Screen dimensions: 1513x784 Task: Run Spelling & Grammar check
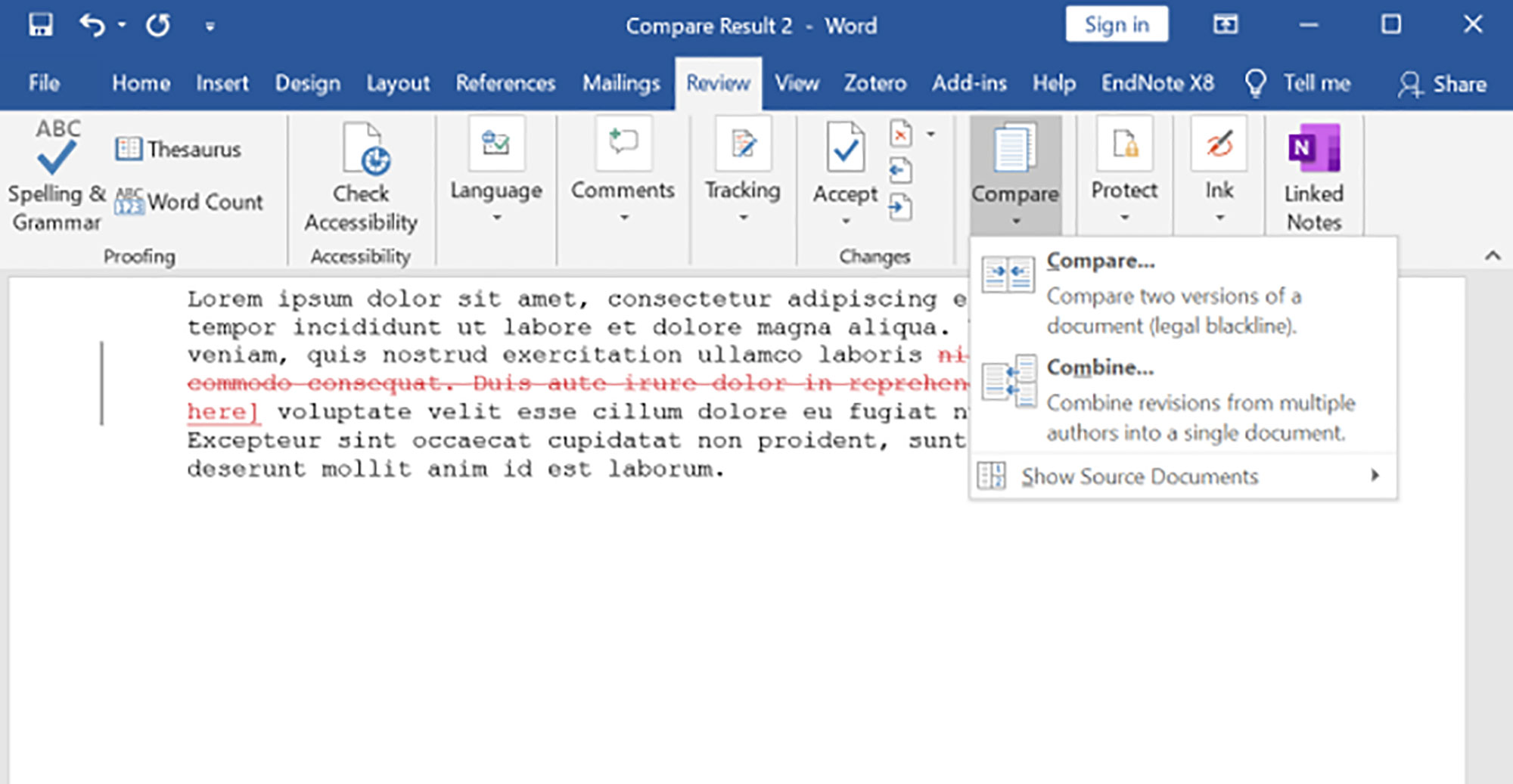coord(57,176)
